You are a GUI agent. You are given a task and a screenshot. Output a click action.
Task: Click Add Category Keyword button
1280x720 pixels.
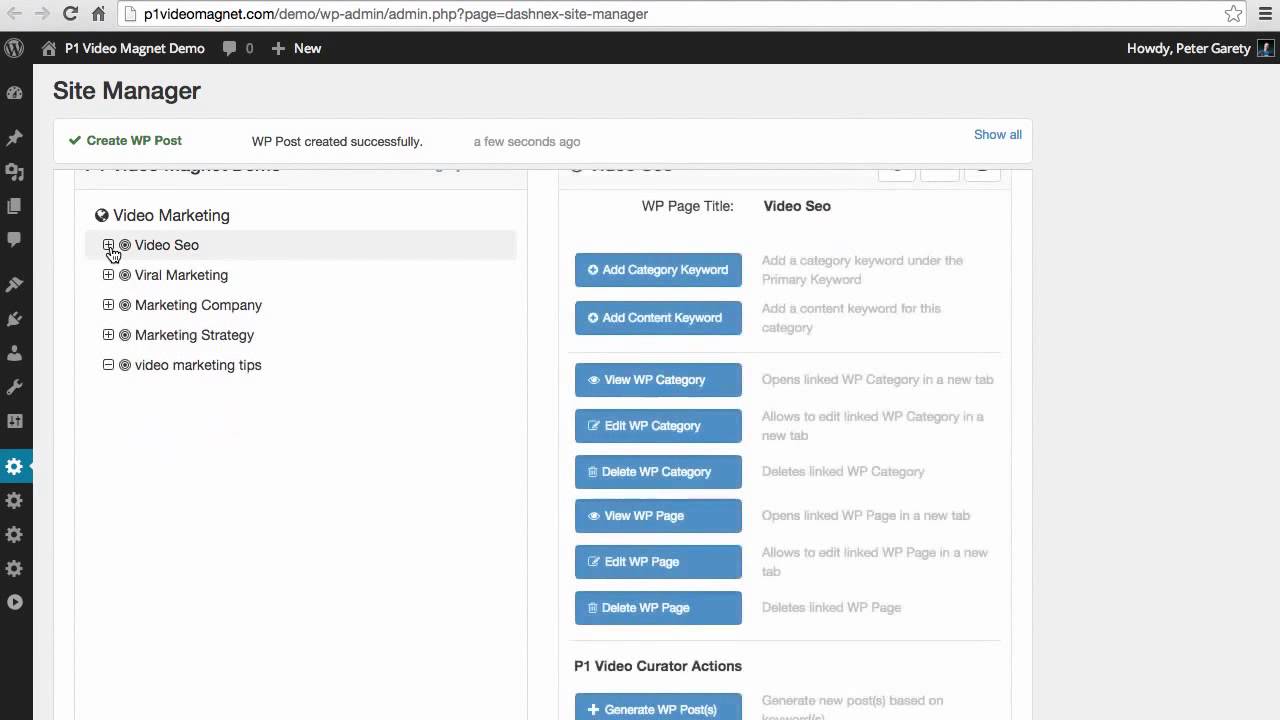(658, 270)
